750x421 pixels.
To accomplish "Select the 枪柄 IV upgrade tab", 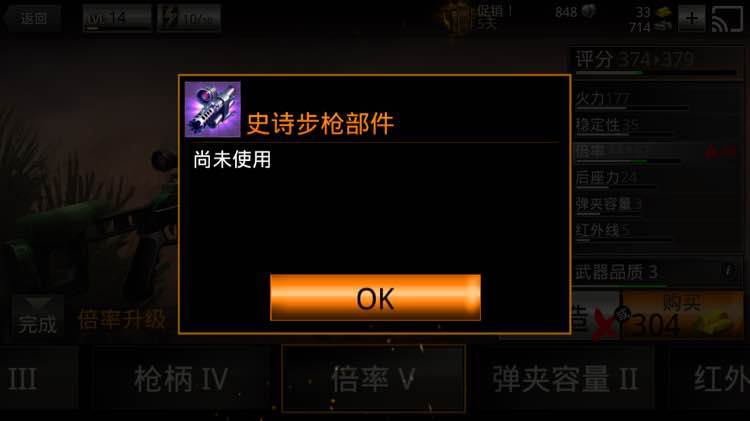I will click(181, 379).
